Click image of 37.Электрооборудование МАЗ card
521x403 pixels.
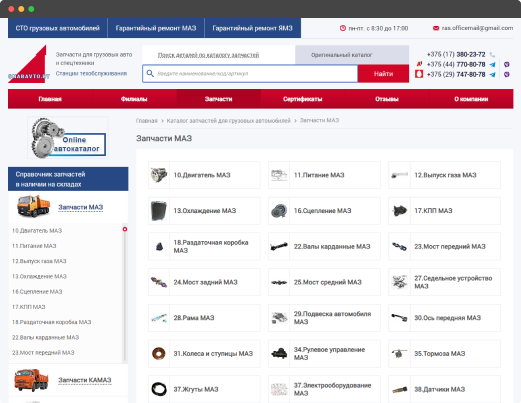[279, 389]
